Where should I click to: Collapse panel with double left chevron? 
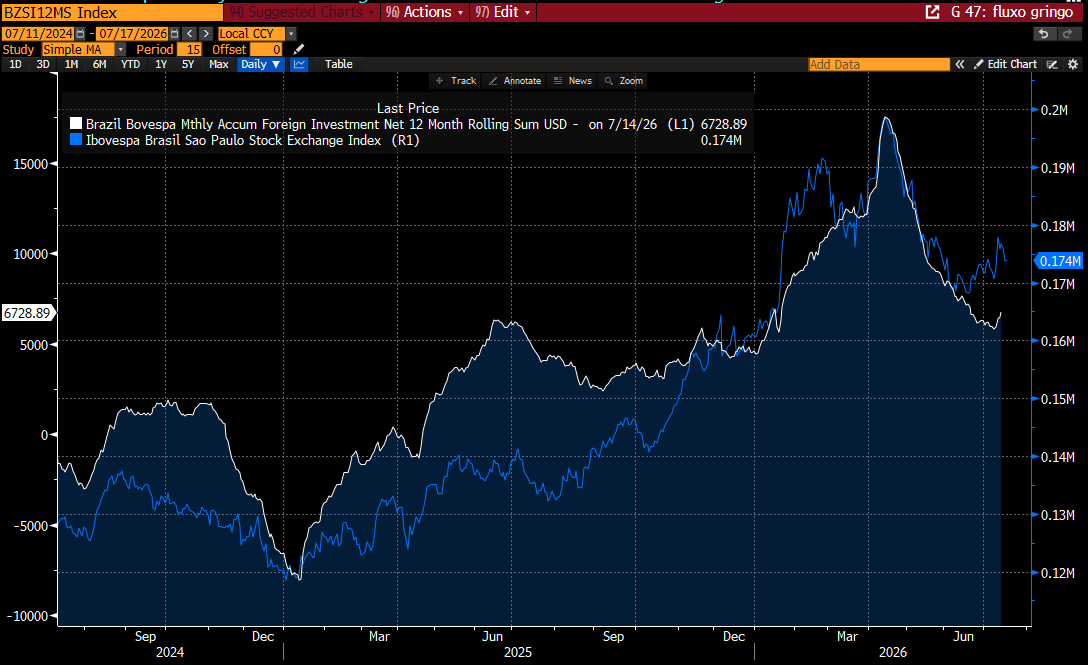[x=960, y=64]
